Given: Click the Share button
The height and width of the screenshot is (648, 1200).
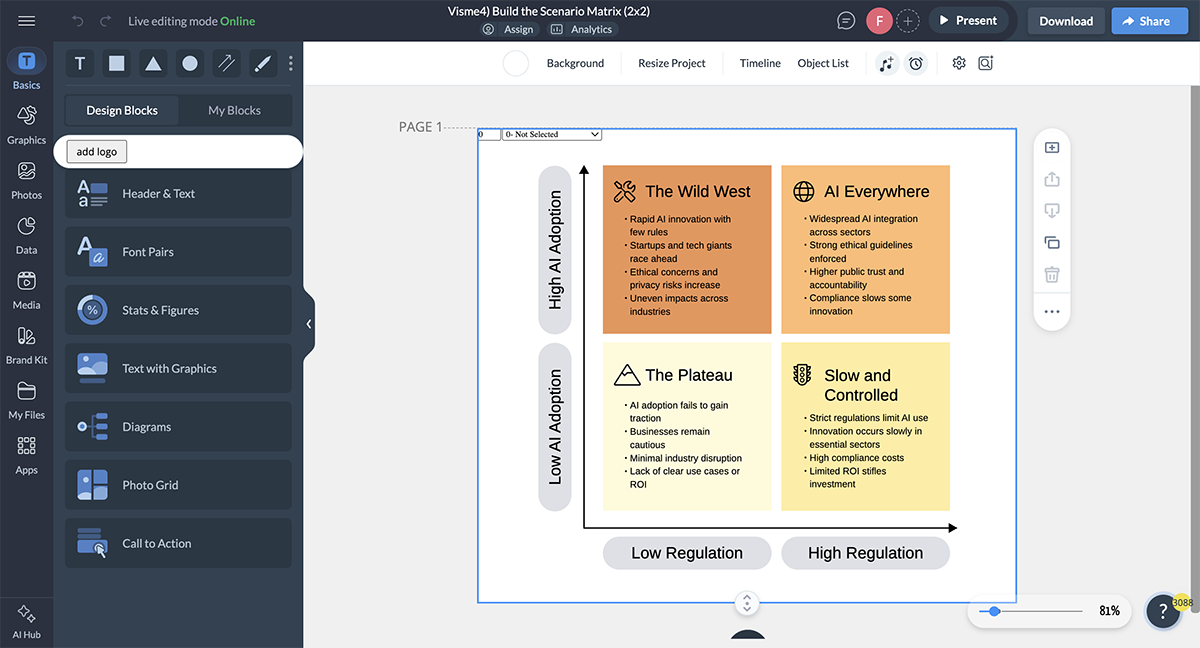Looking at the screenshot, I should [1149, 21].
